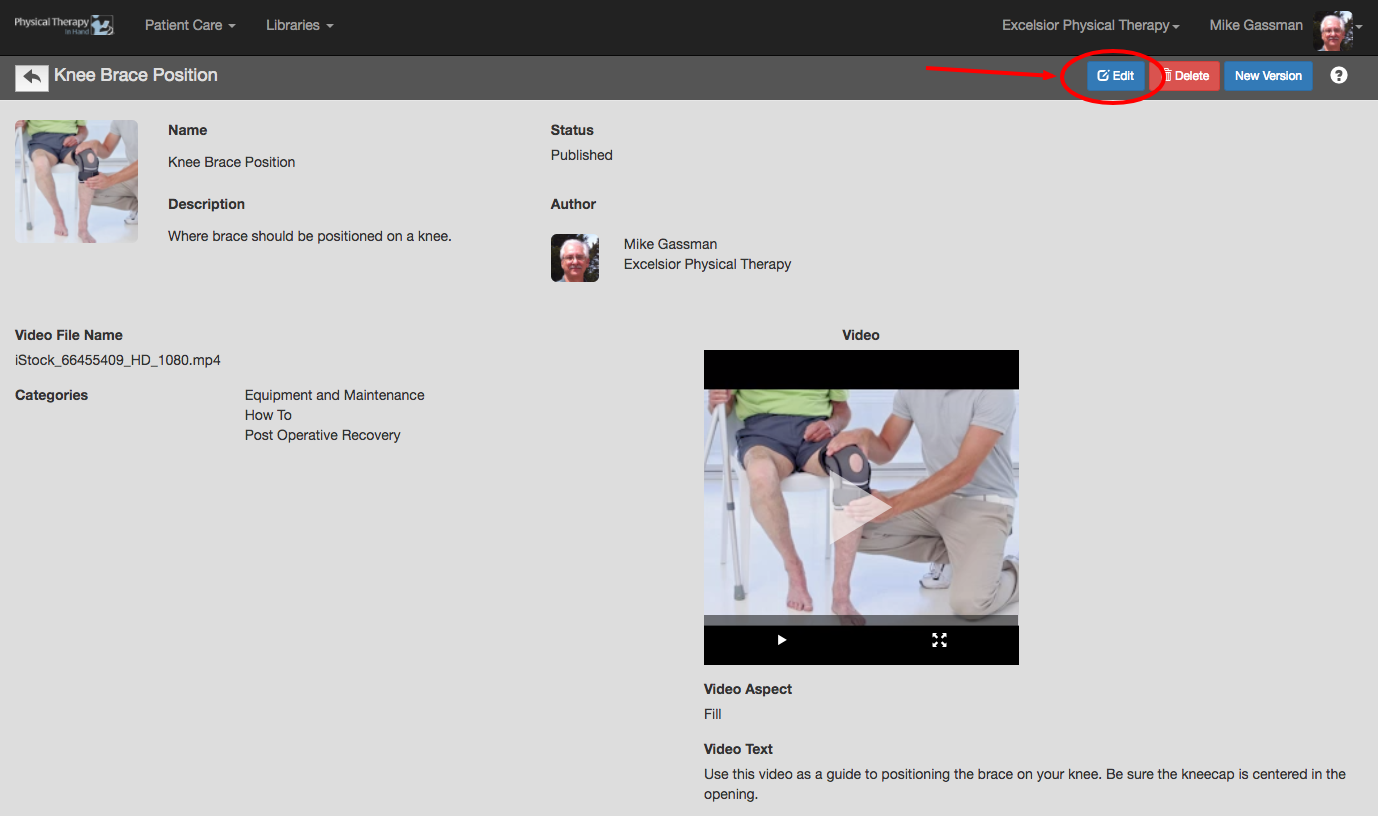Click the Edit button
Screen dimensions: 1378x816
click(x=1116, y=76)
